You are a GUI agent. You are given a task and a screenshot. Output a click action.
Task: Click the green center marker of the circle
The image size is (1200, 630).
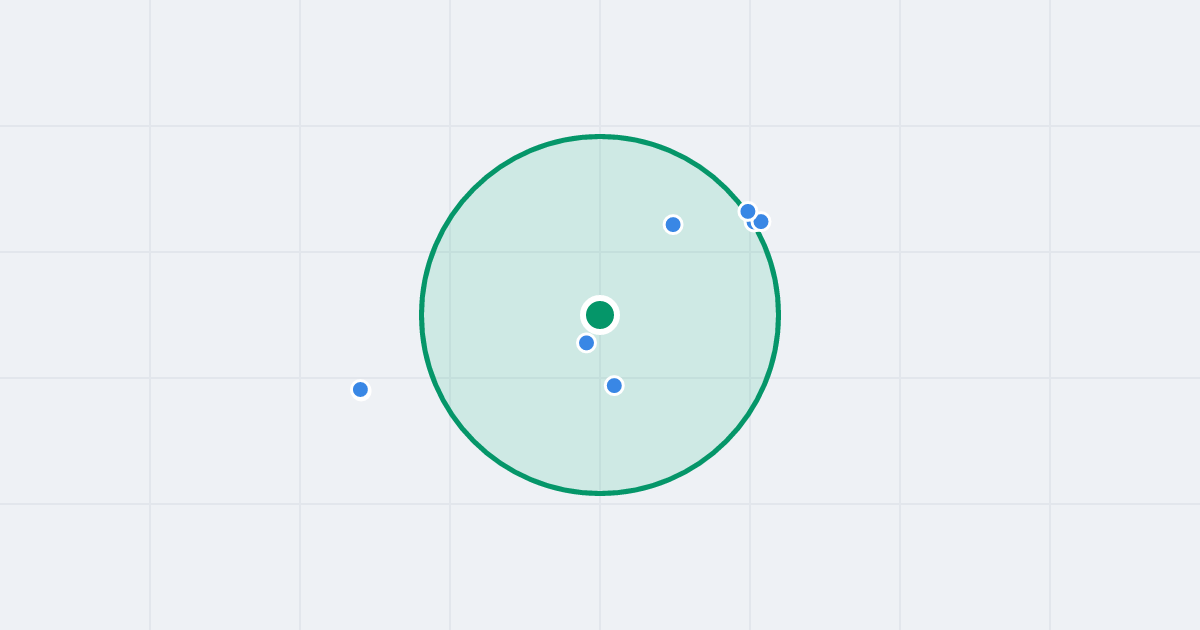[x=600, y=315]
